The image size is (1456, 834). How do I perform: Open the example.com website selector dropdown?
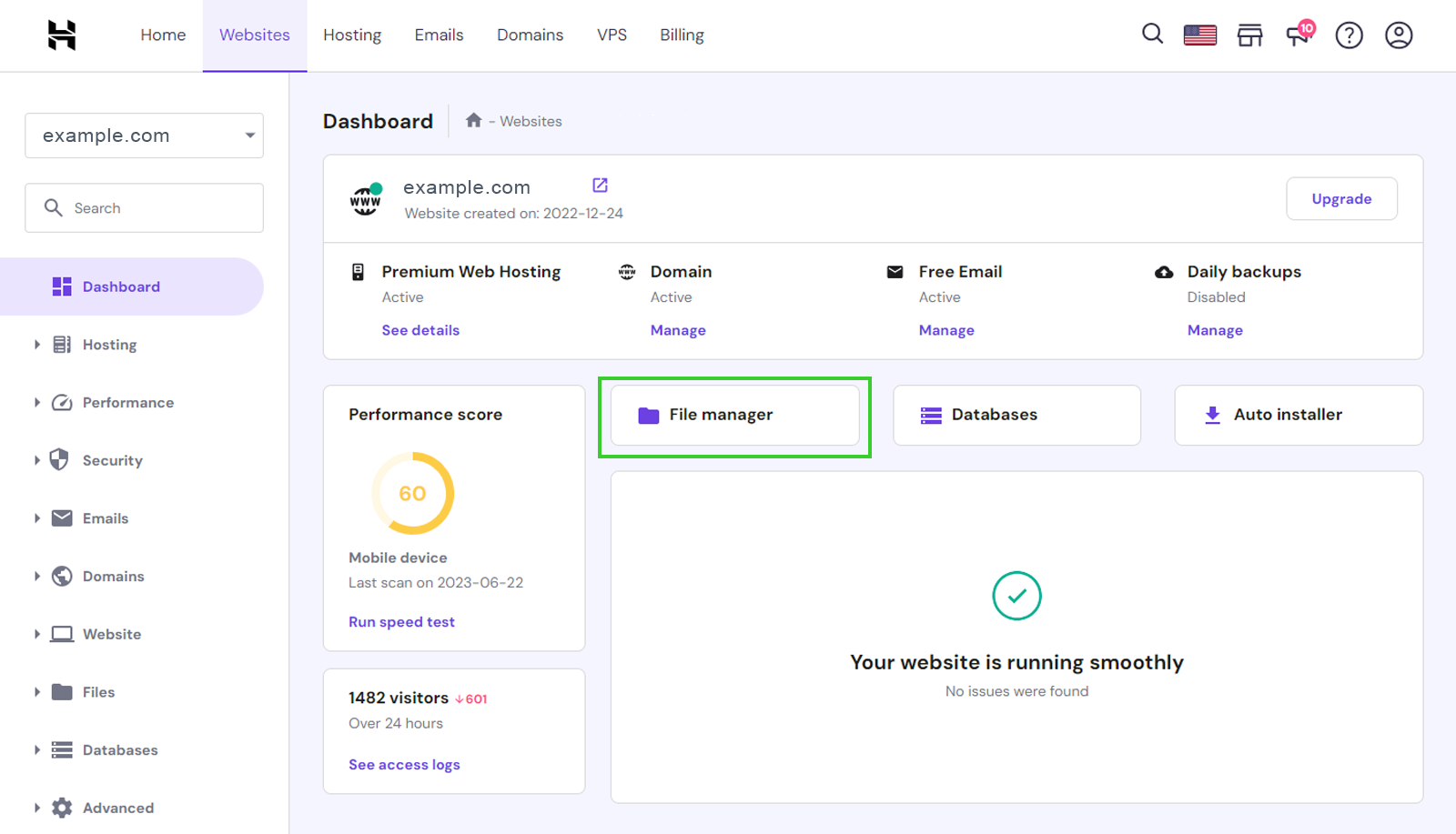click(x=144, y=136)
